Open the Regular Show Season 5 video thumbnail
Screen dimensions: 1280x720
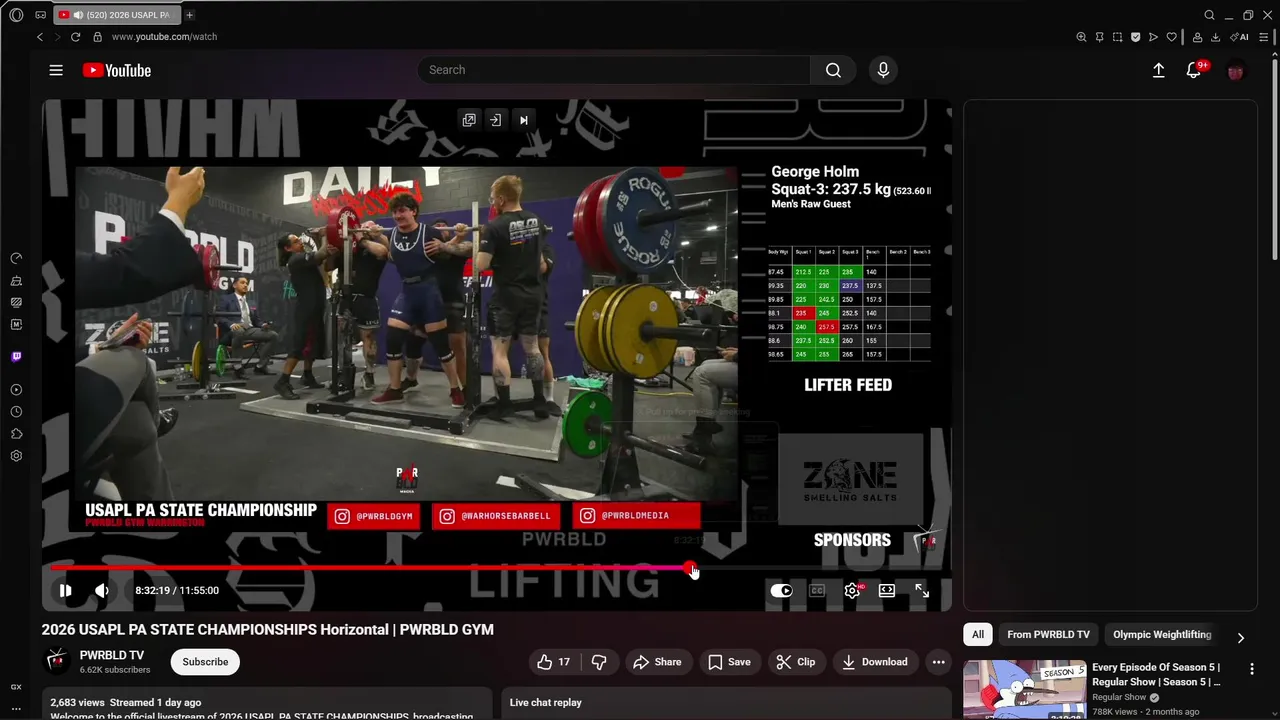(1024, 689)
